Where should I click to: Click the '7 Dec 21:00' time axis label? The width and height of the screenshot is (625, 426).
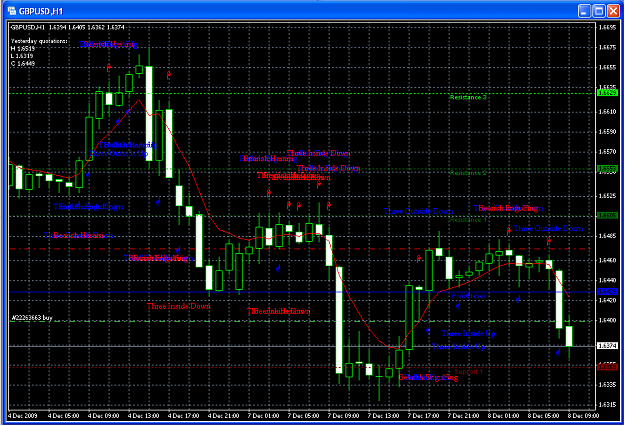[463, 416]
